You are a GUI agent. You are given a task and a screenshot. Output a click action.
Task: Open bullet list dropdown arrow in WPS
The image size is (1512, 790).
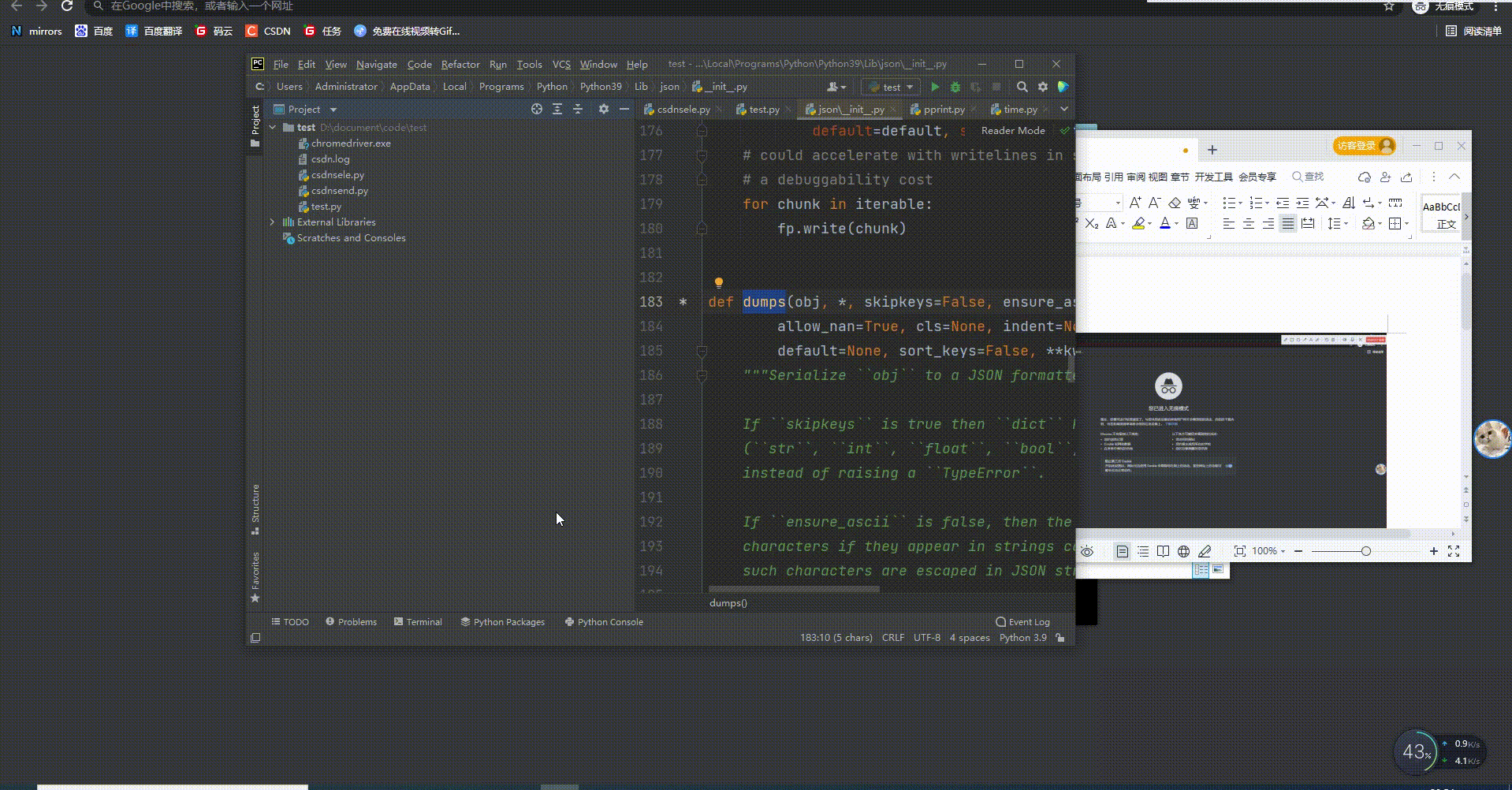tap(1240, 203)
